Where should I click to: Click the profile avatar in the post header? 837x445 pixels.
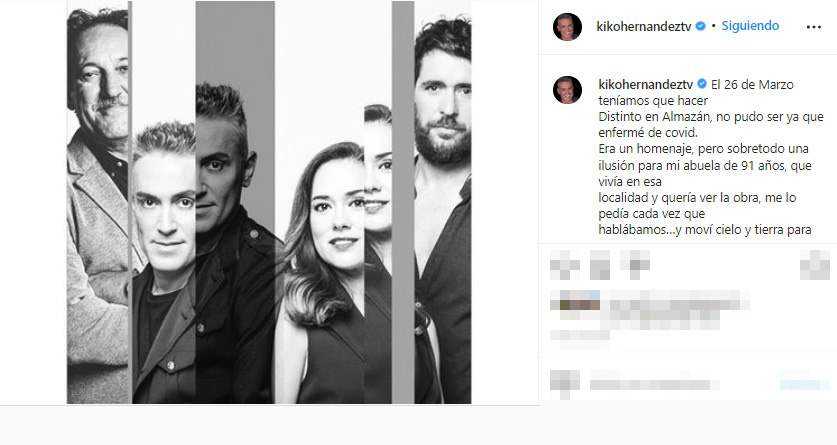tap(567, 27)
